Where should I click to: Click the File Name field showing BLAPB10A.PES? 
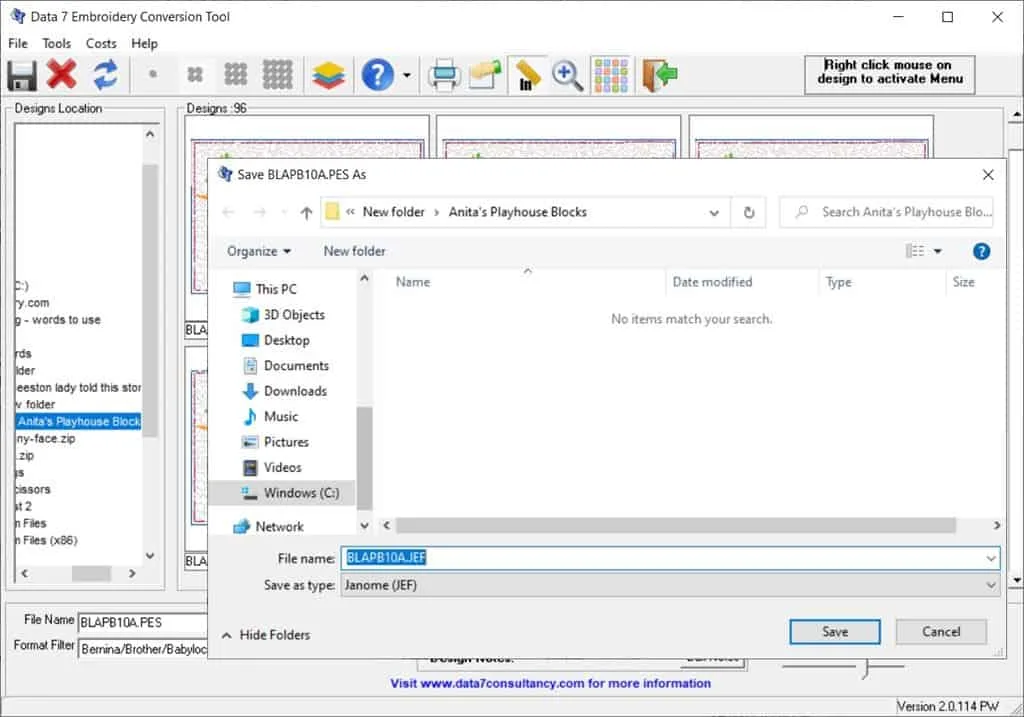143,623
